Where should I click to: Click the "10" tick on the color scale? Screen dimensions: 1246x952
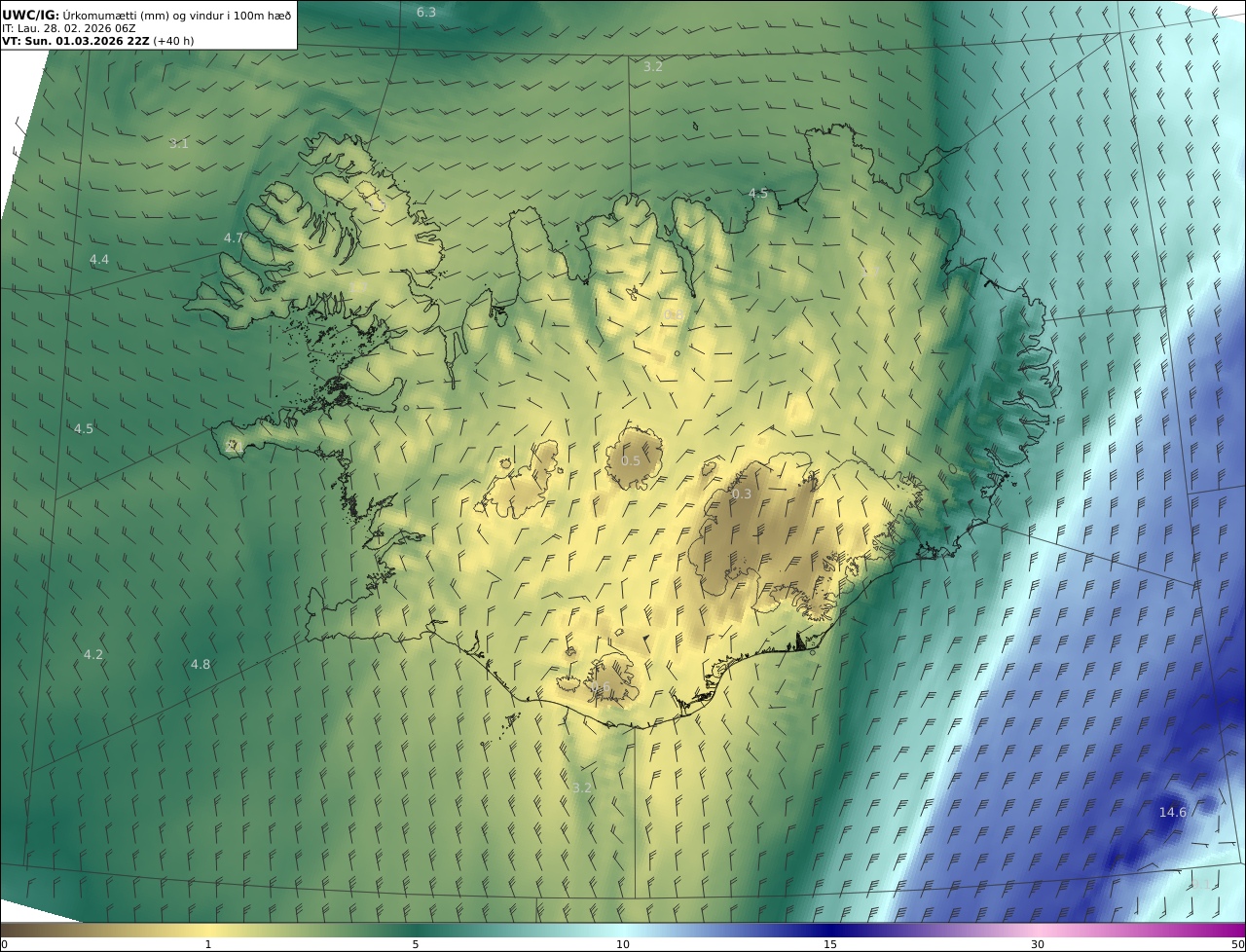click(623, 944)
